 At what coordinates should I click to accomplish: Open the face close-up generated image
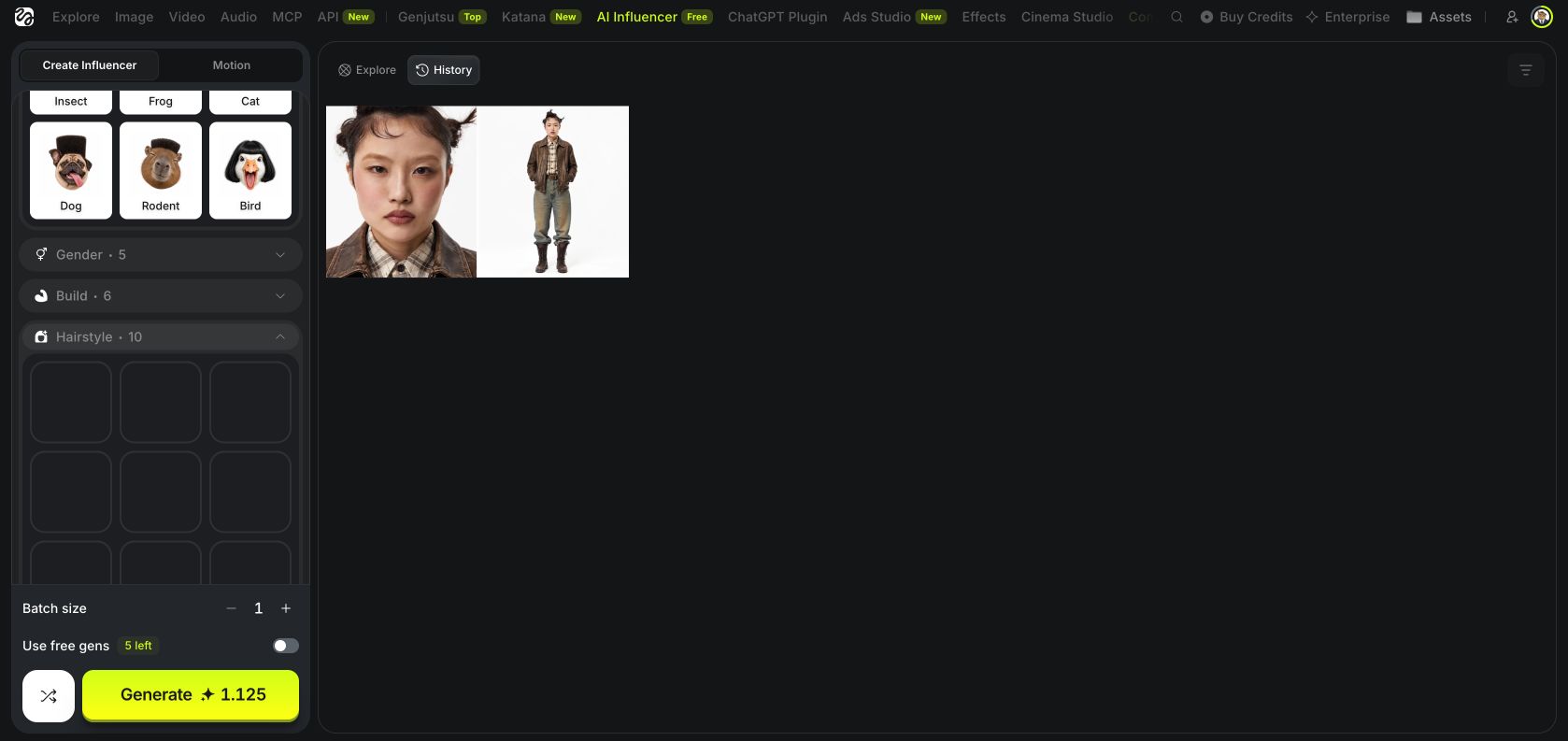pyautogui.click(x=401, y=192)
